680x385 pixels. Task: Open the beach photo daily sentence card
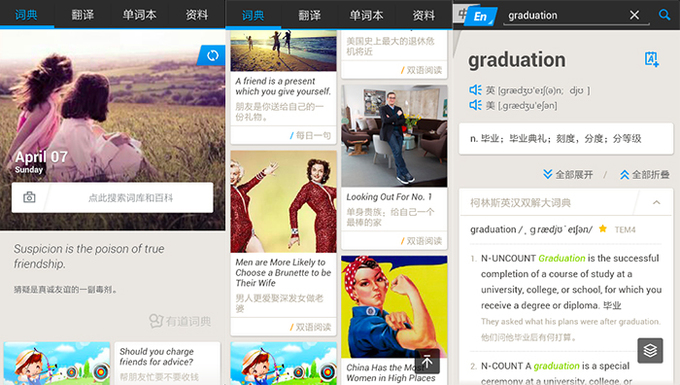284,50
